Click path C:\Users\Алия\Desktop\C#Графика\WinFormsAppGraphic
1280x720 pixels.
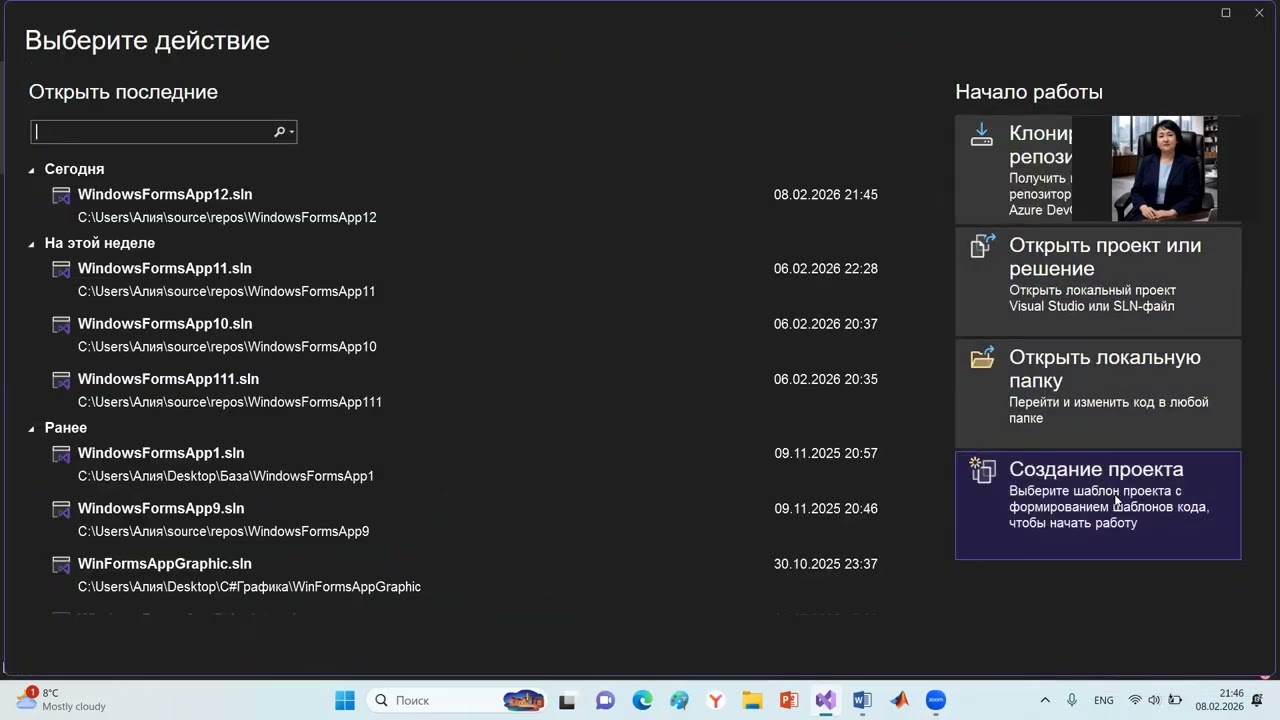click(x=249, y=587)
